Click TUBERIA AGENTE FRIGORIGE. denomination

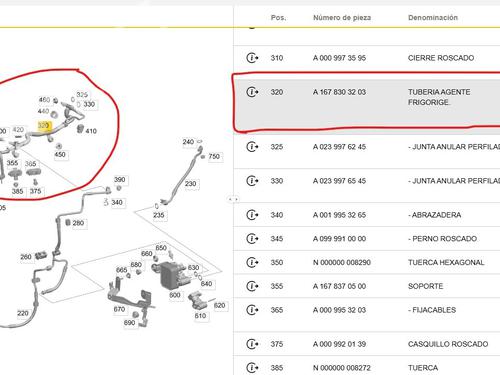(x=439, y=97)
